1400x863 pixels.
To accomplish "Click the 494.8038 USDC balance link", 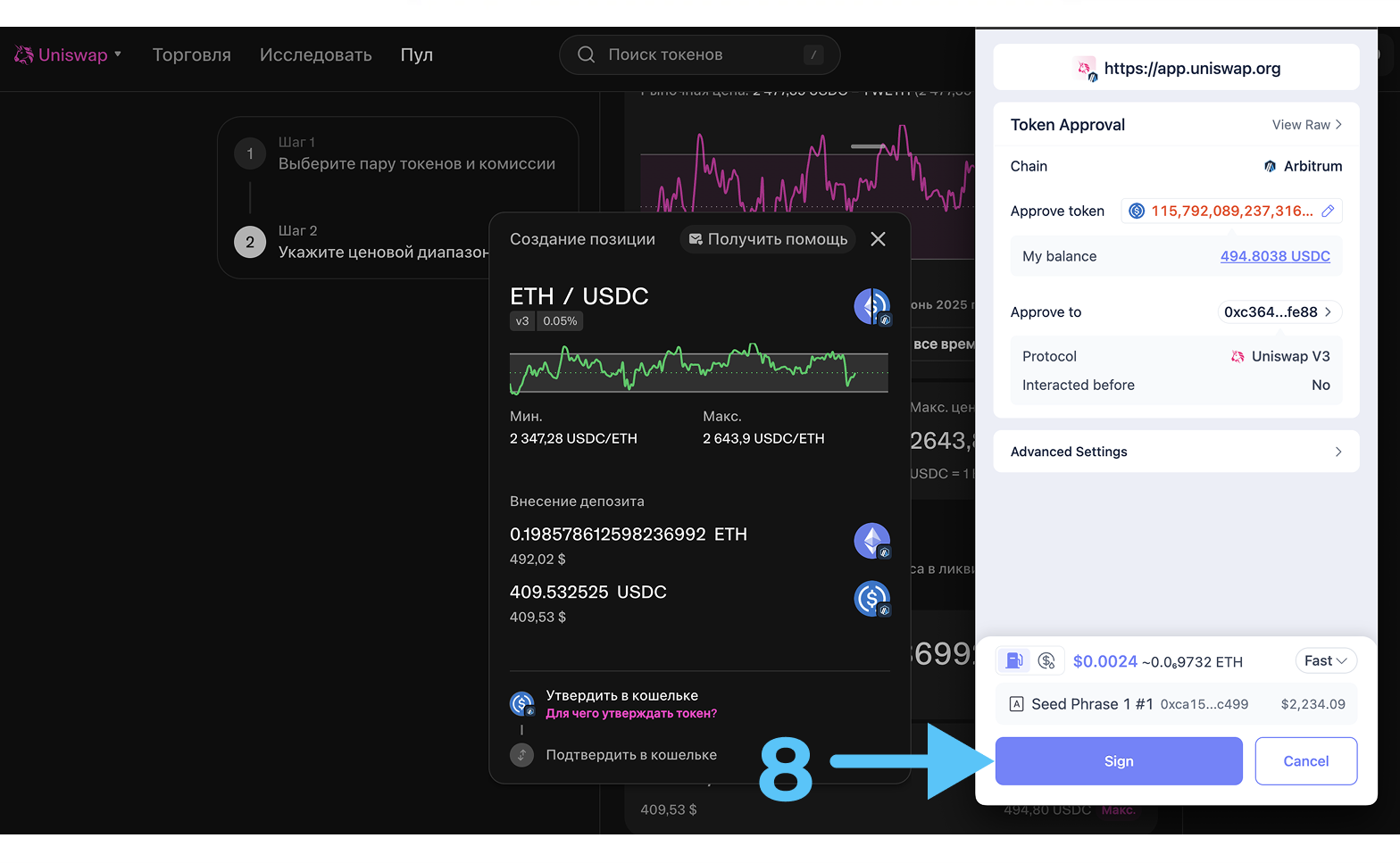I will (x=1274, y=257).
